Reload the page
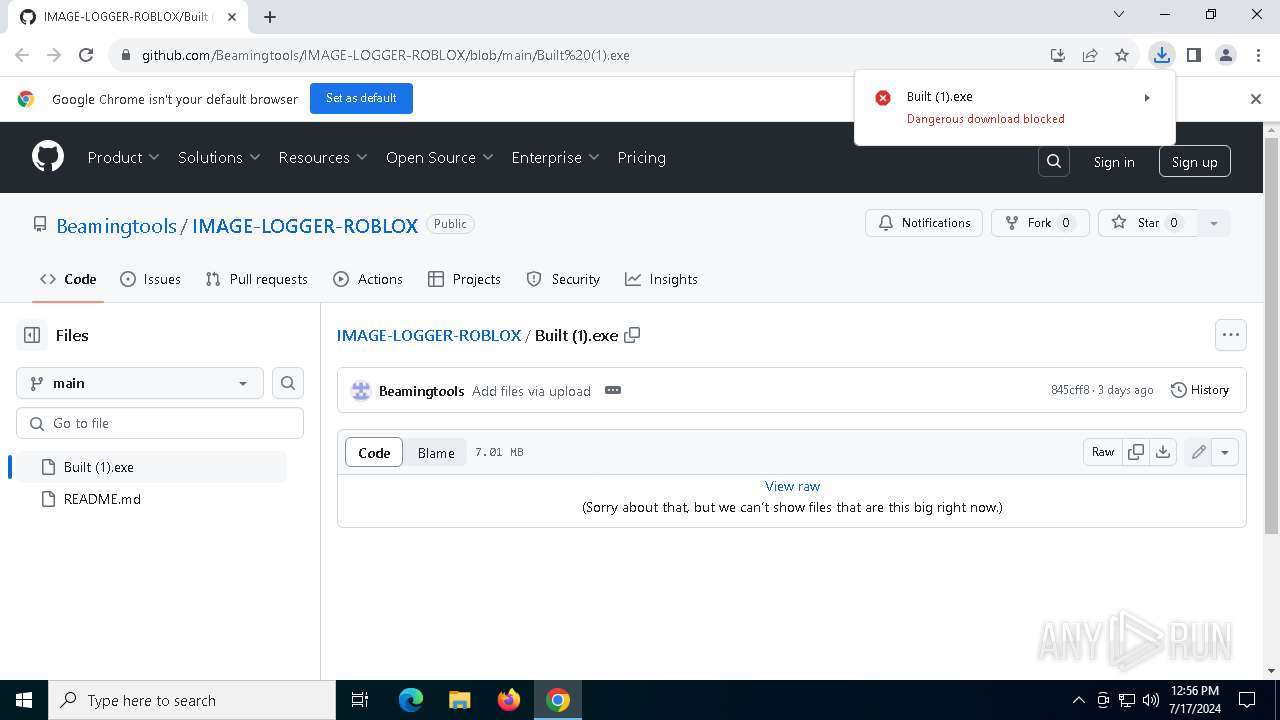This screenshot has width=1280, height=720. pos(86,55)
